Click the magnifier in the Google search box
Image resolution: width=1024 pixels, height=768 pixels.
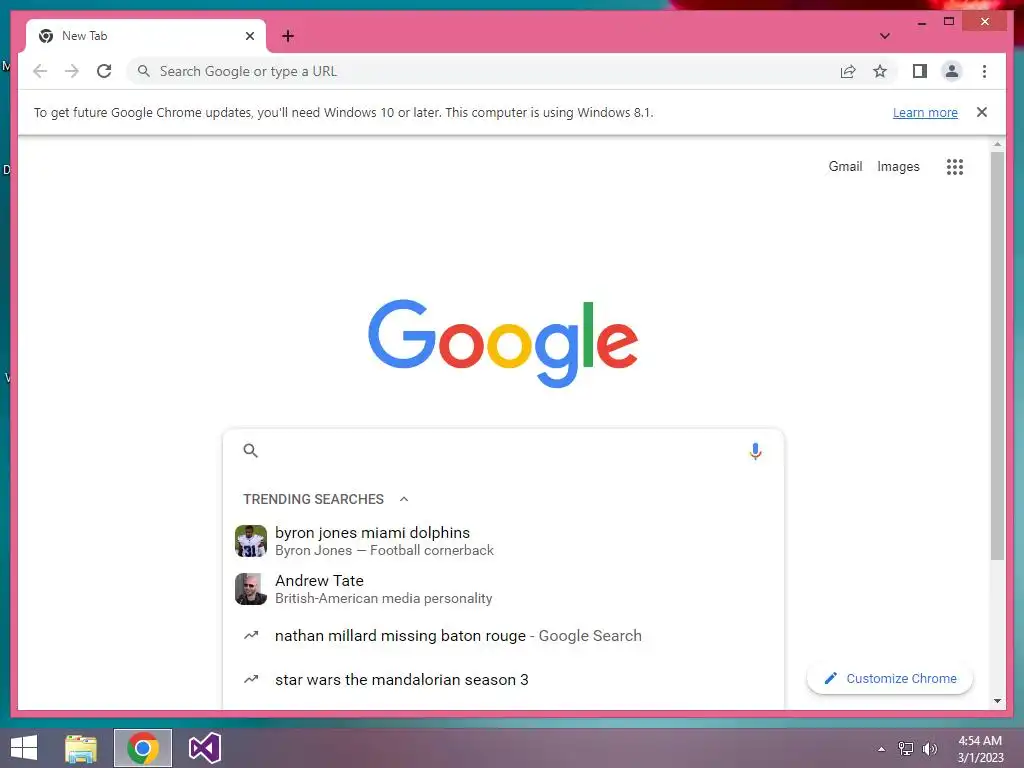(251, 451)
